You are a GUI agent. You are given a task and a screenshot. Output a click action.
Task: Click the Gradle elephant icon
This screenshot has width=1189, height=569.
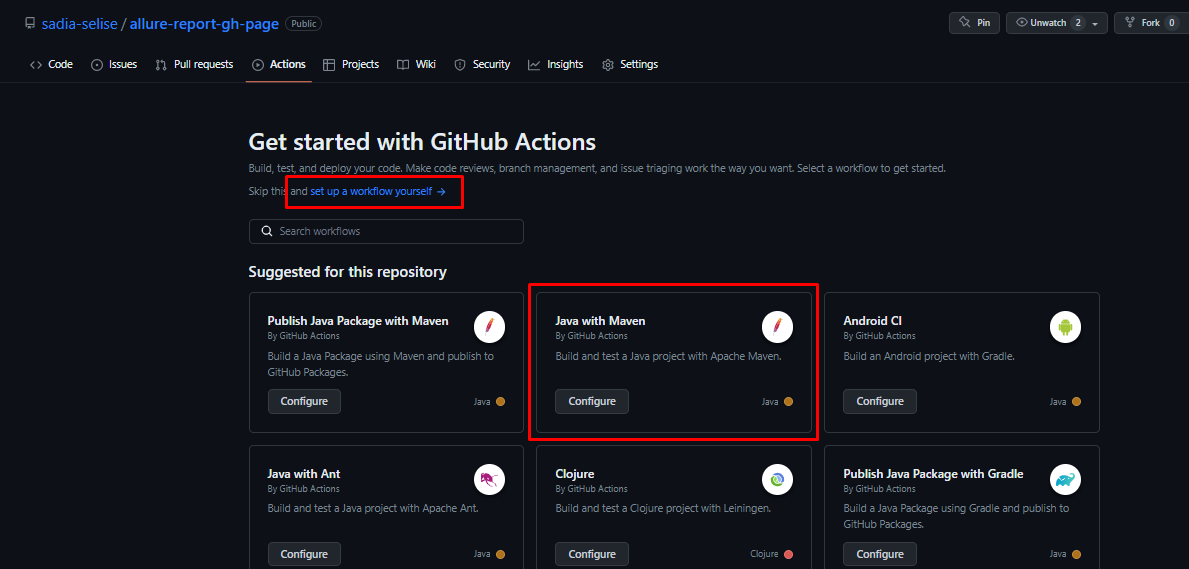[1065, 479]
